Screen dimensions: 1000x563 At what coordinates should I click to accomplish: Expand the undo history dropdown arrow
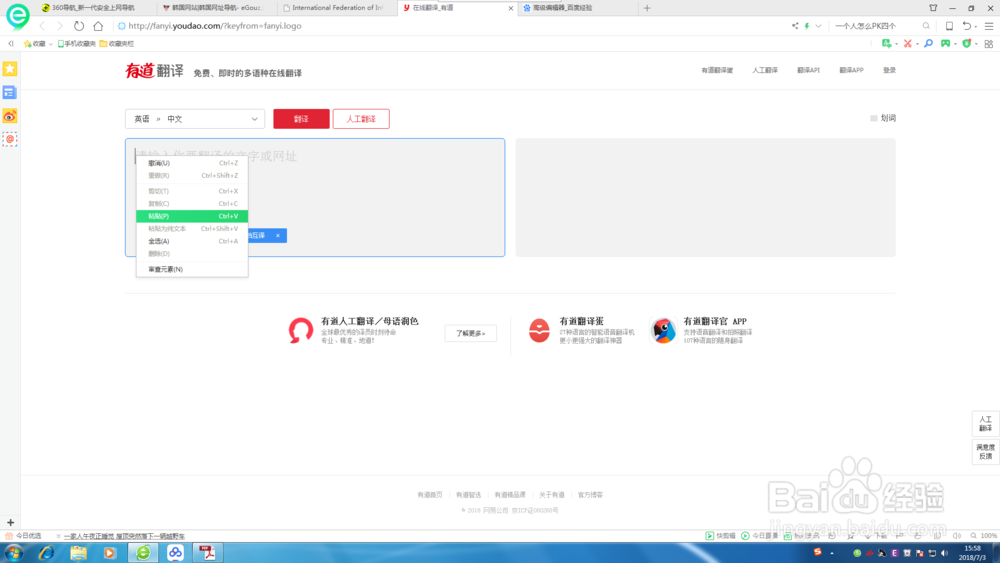point(976,27)
